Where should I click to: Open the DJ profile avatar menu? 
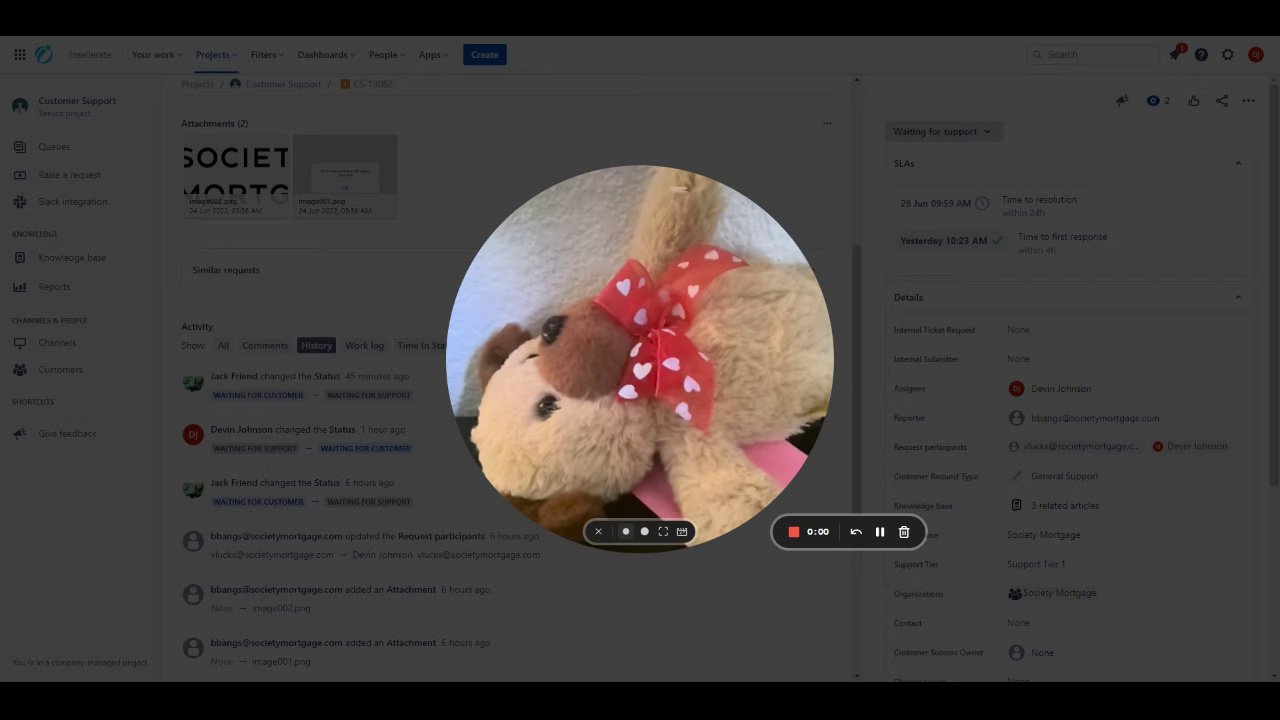[1256, 55]
